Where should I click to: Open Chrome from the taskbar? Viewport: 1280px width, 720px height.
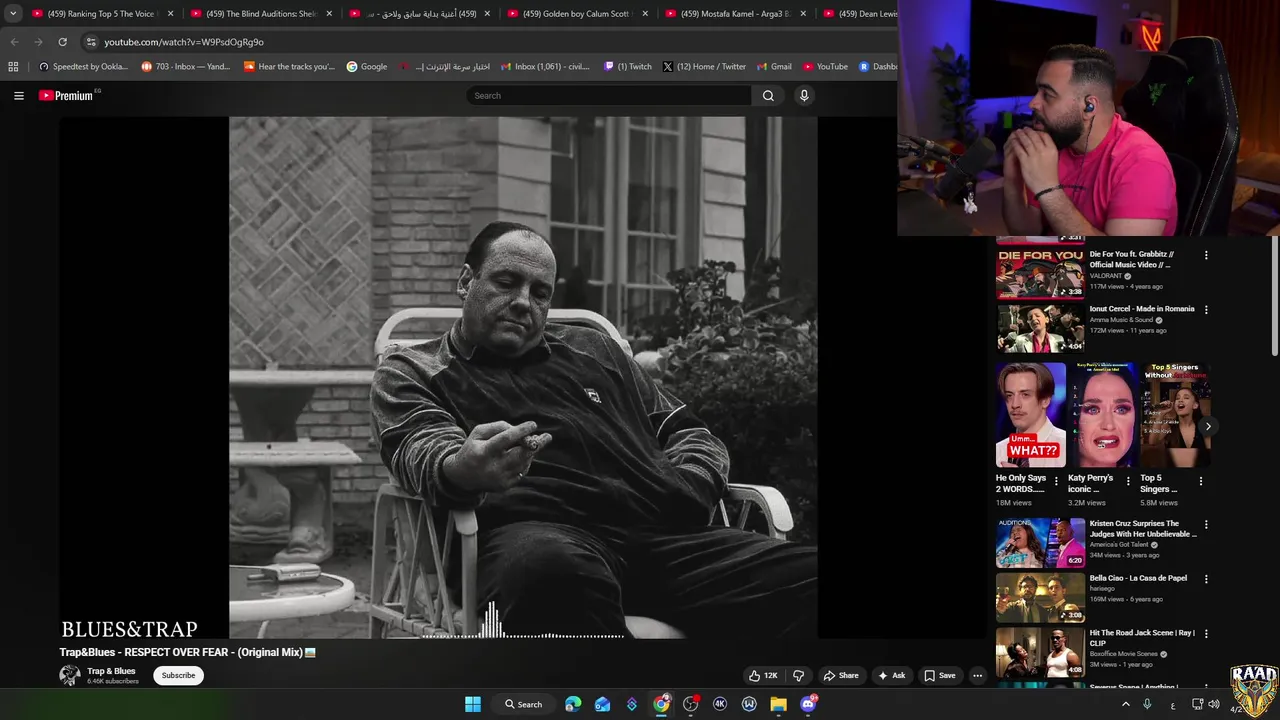click(662, 704)
